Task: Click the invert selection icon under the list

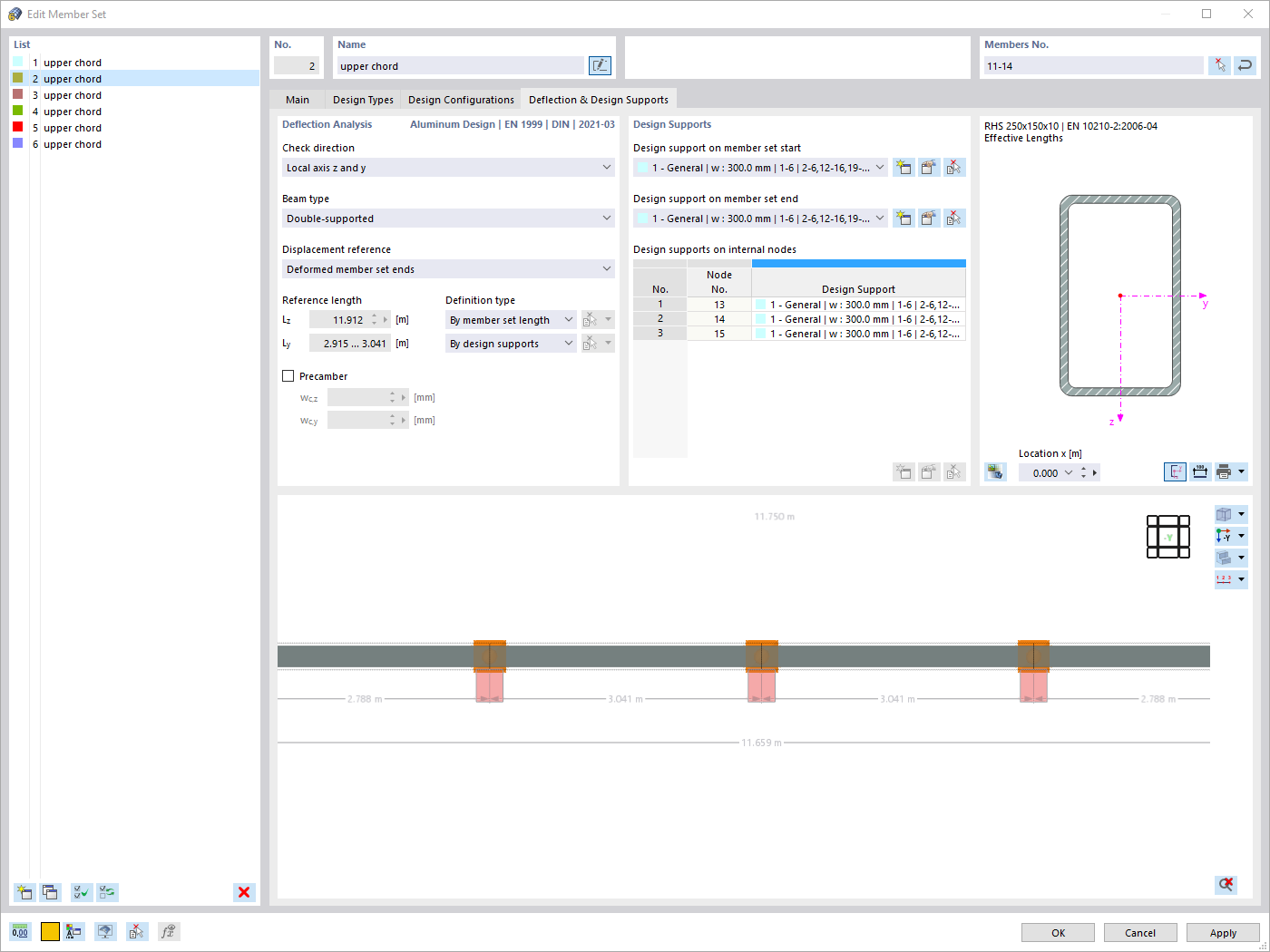Action: tap(107, 892)
